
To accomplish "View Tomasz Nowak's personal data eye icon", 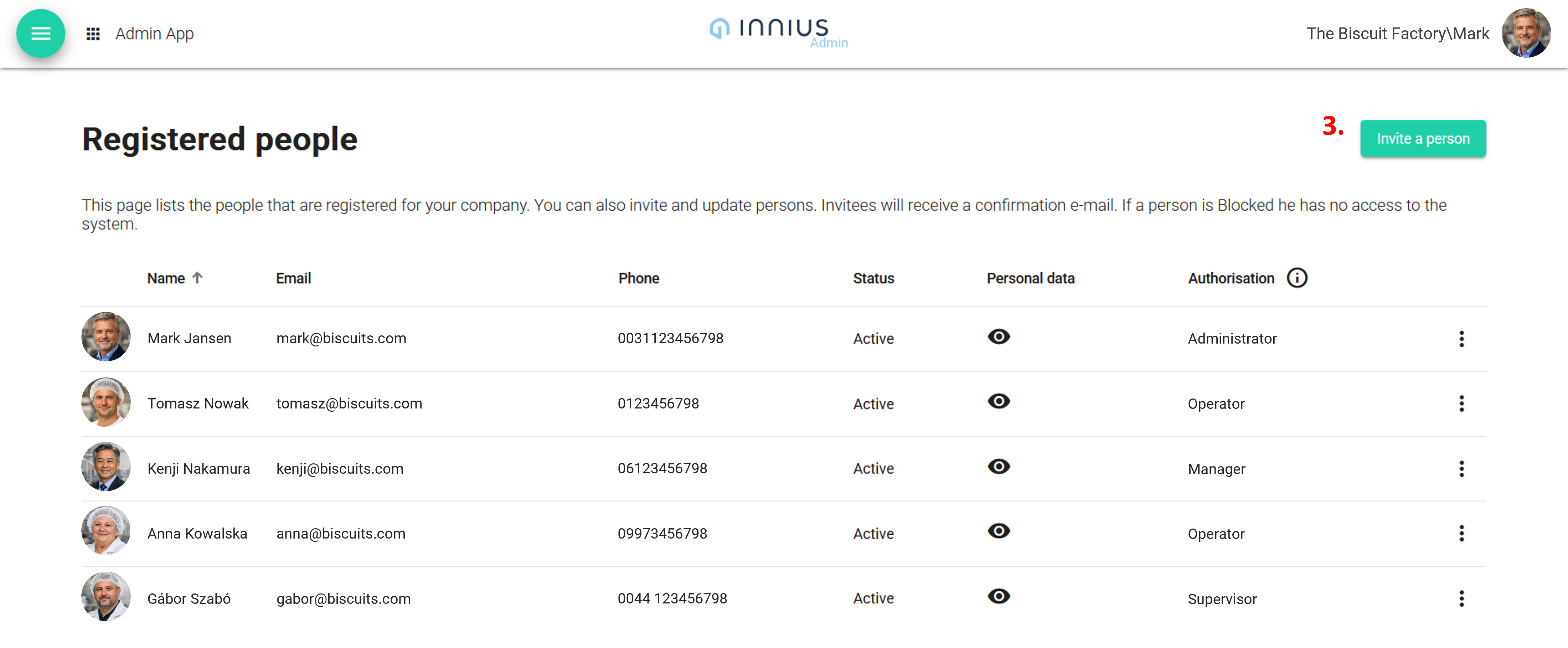I will (998, 401).
